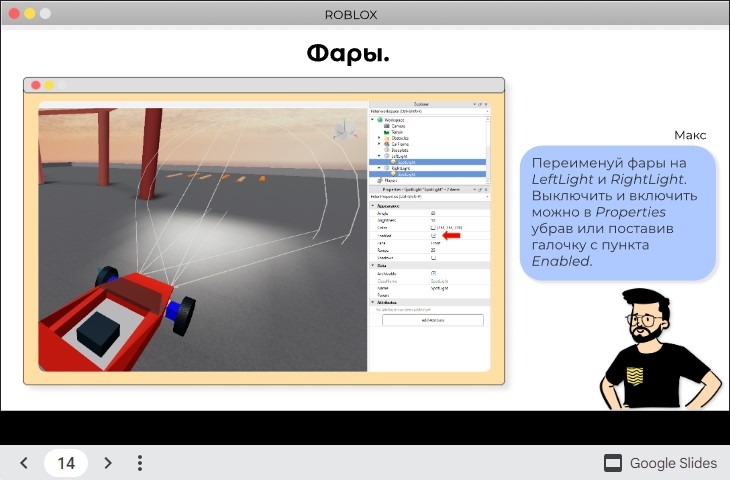The width and height of the screenshot is (730, 480).
Task: Collapse the Appearance properties section
Action: 372,205
